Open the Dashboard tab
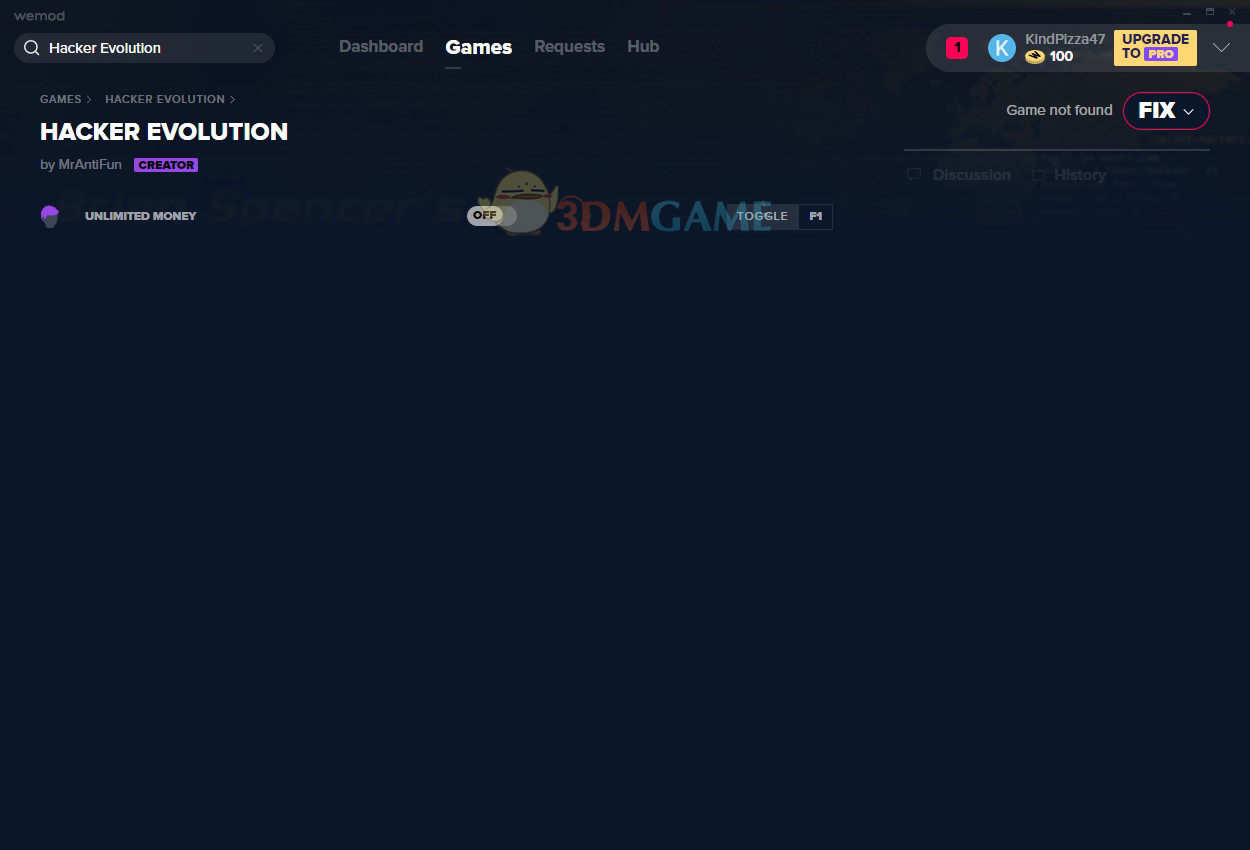The height and width of the screenshot is (850, 1250). click(381, 47)
